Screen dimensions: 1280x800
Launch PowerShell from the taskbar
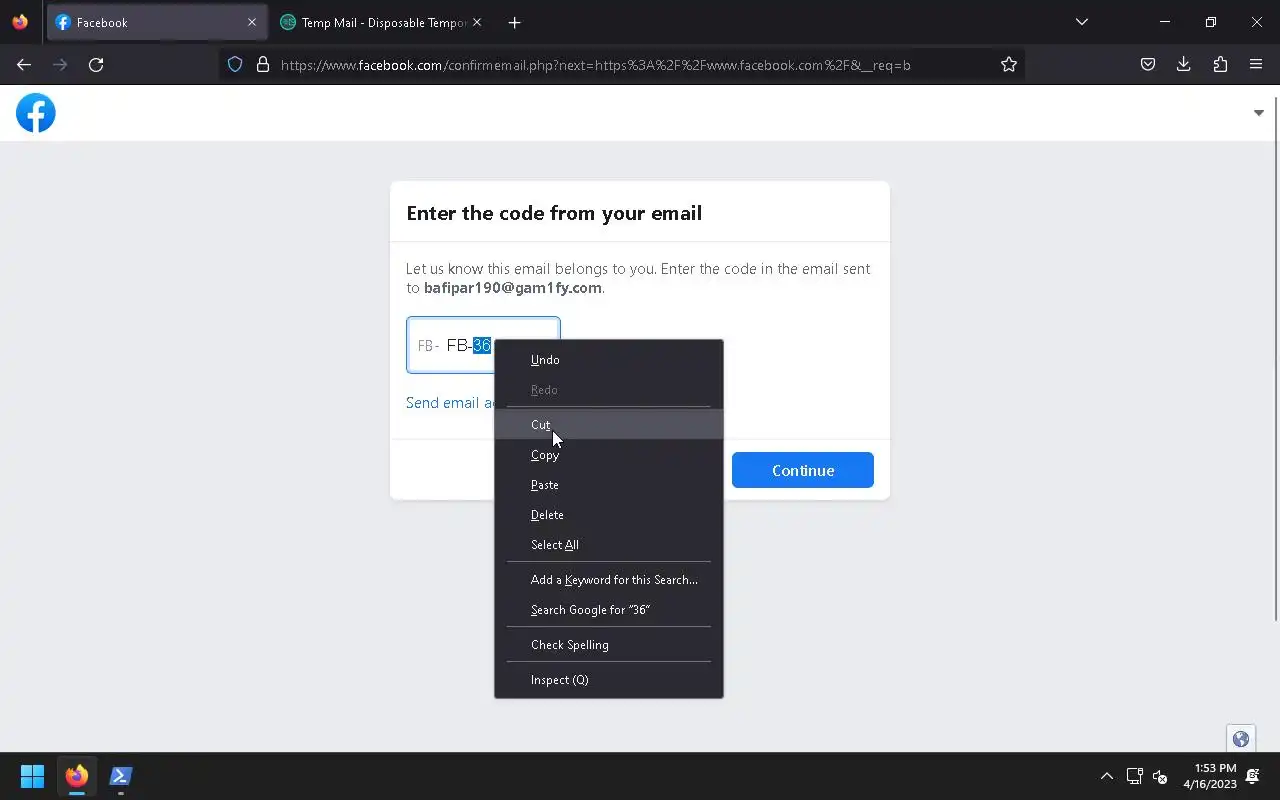pos(121,776)
